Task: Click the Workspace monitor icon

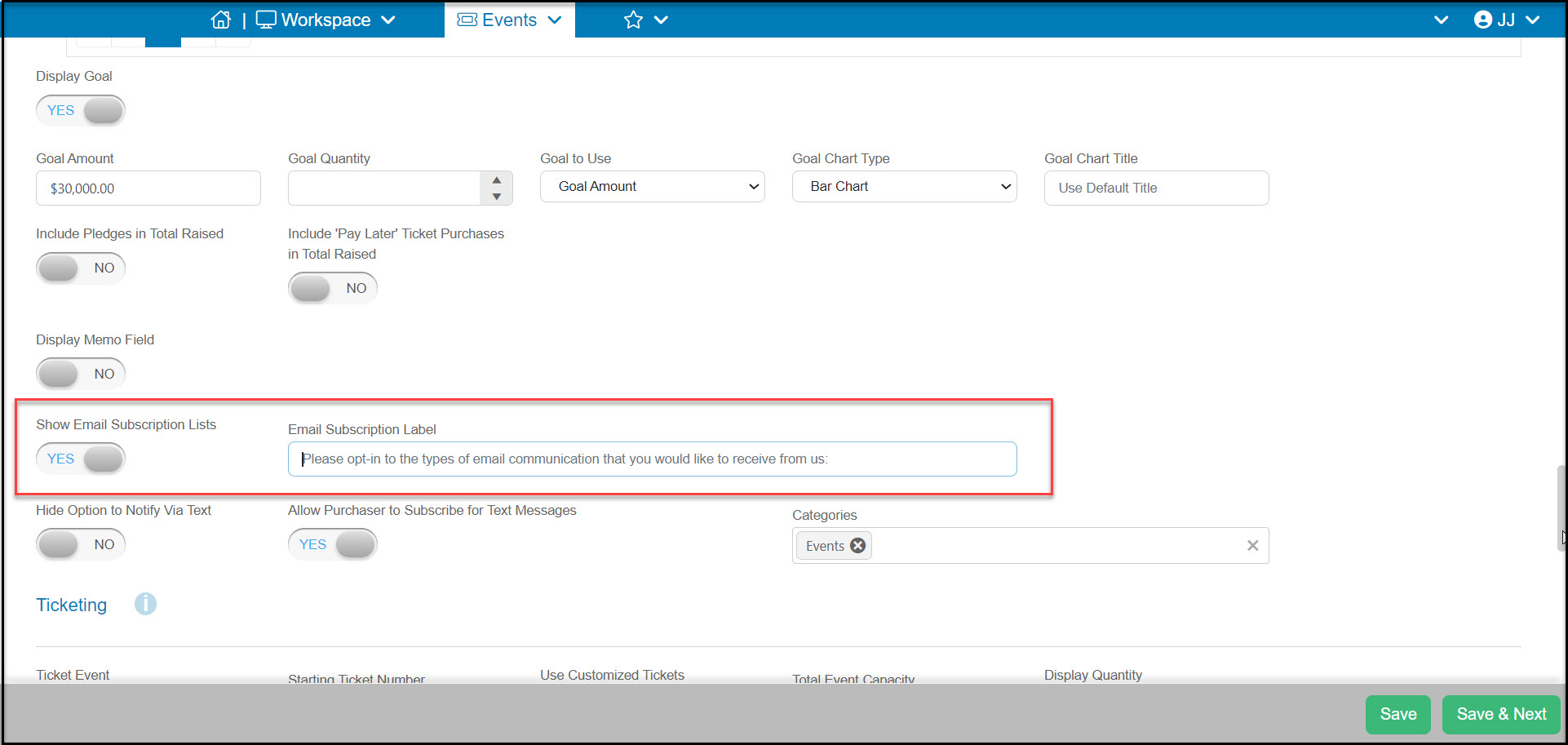Action: coord(266,20)
